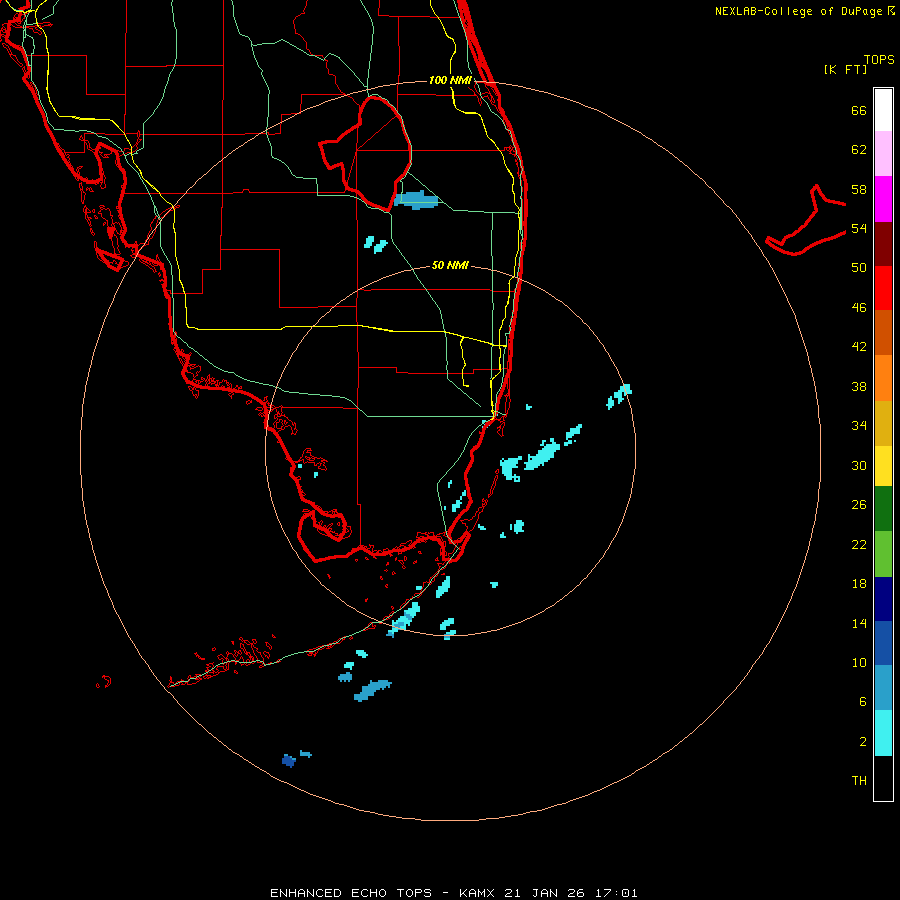Click legend value "10"

coord(859,662)
